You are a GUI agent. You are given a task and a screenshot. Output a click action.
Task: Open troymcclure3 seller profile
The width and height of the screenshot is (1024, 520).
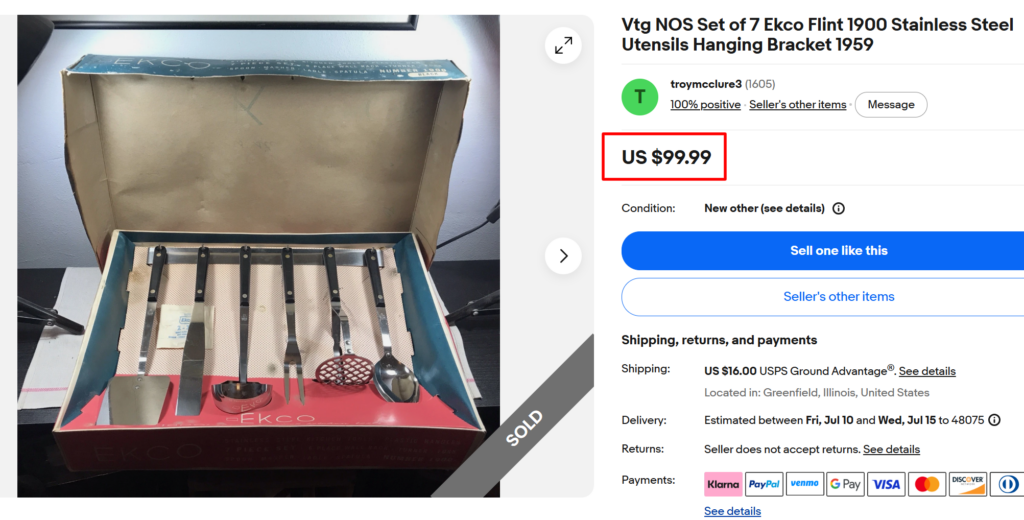pos(706,84)
